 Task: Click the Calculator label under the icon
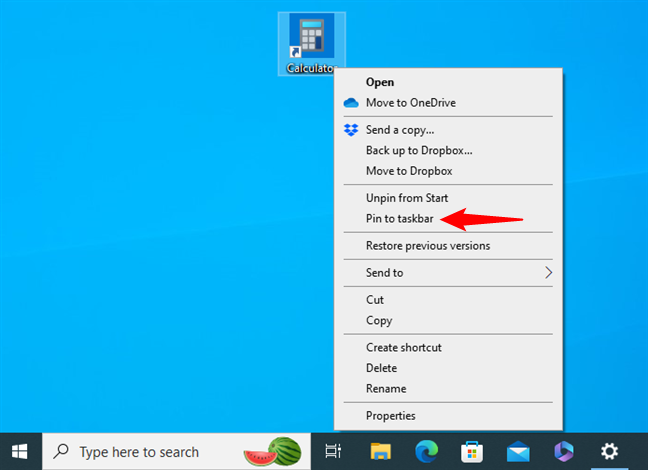coord(310,68)
